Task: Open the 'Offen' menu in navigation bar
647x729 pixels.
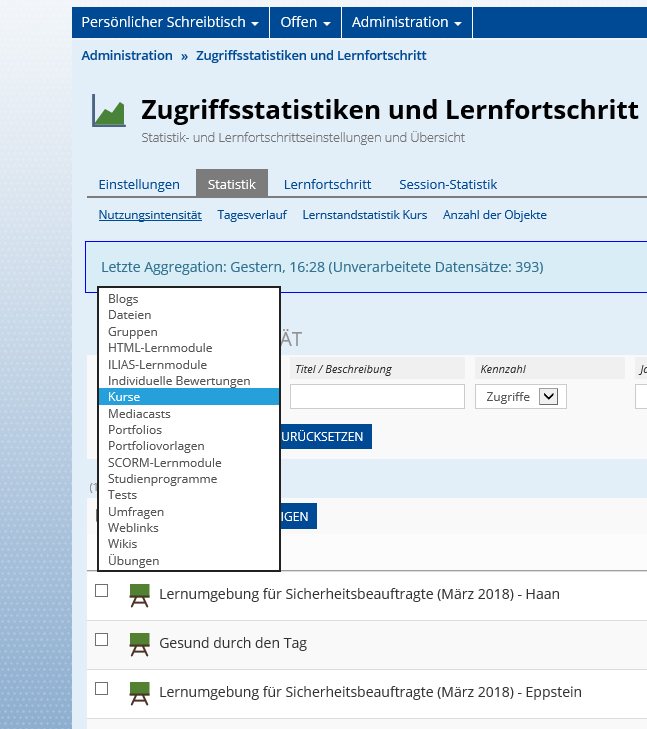Action: 306,22
